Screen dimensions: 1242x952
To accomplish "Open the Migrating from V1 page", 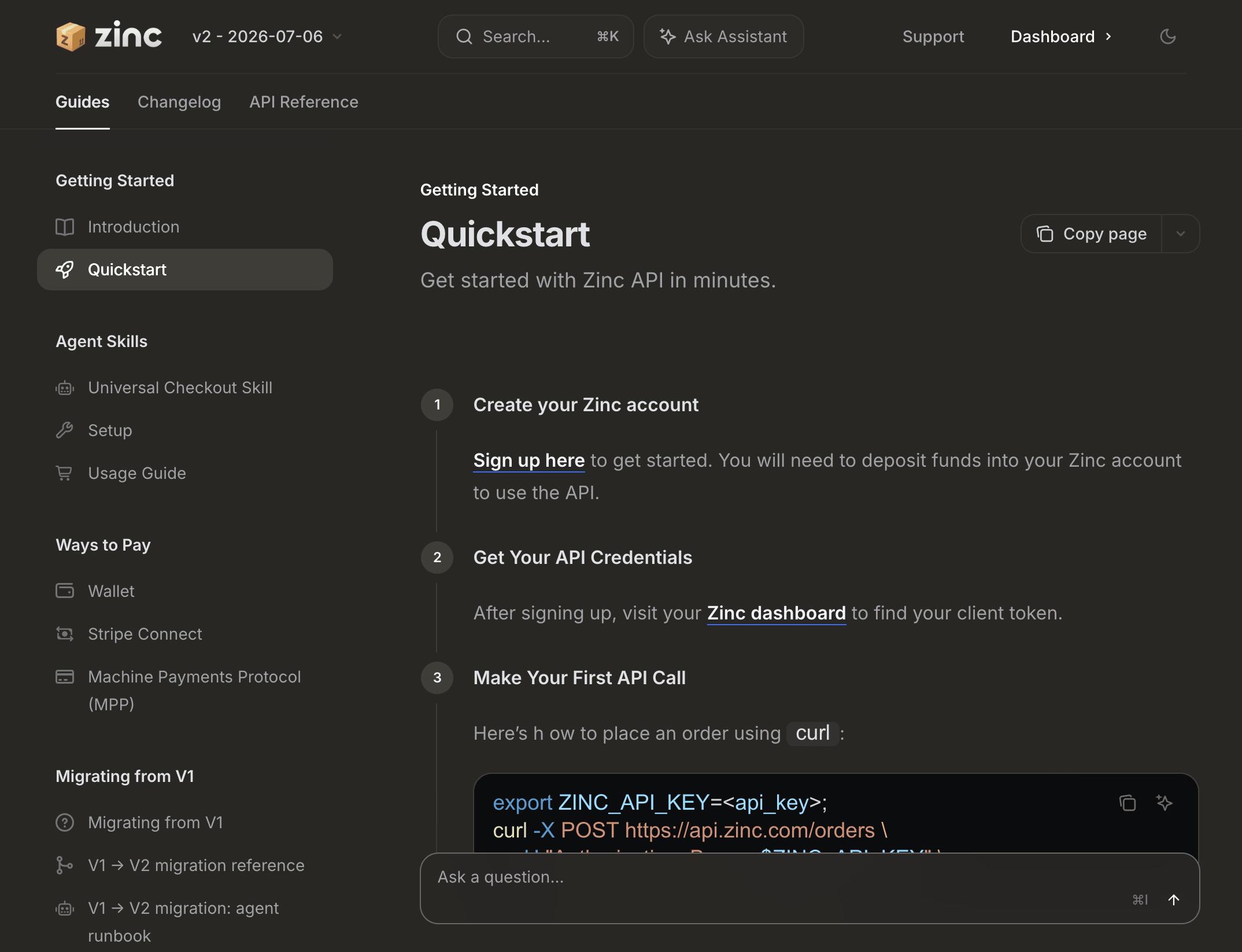I will pos(156,822).
